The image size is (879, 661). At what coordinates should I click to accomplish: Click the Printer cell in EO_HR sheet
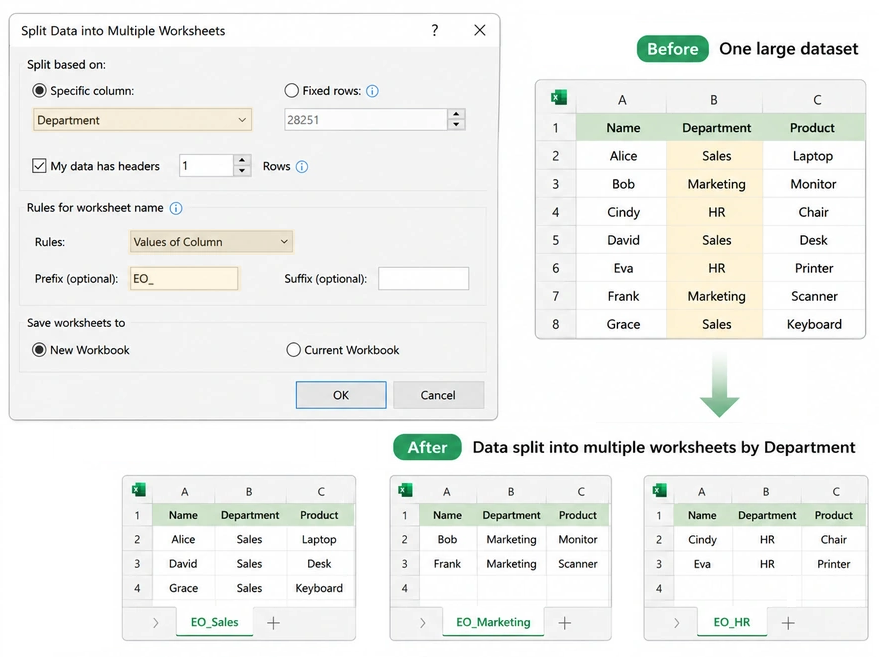[834, 564]
